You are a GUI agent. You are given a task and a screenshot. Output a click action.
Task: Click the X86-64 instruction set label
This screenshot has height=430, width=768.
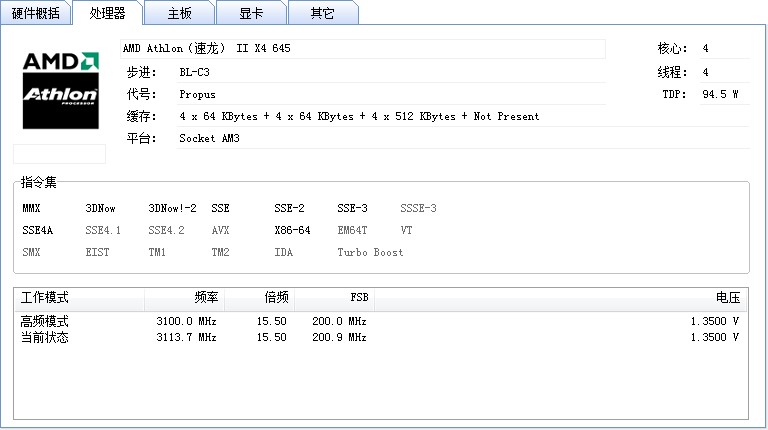292,230
